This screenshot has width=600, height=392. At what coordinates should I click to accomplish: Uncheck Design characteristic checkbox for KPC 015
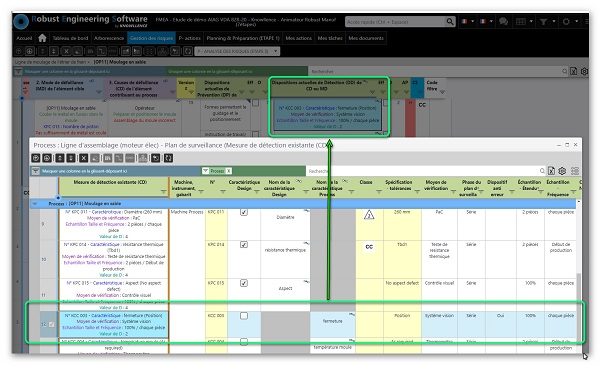coord(244,283)
